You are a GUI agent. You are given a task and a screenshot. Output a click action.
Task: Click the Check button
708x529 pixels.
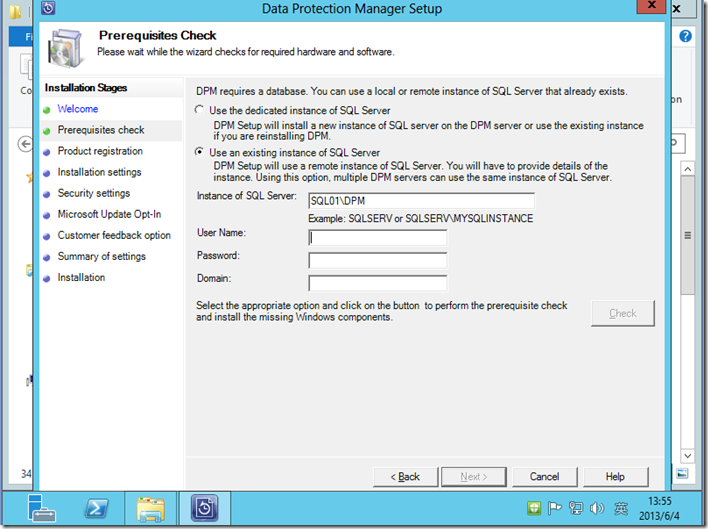pyautogui.click(x=623, y=313)
